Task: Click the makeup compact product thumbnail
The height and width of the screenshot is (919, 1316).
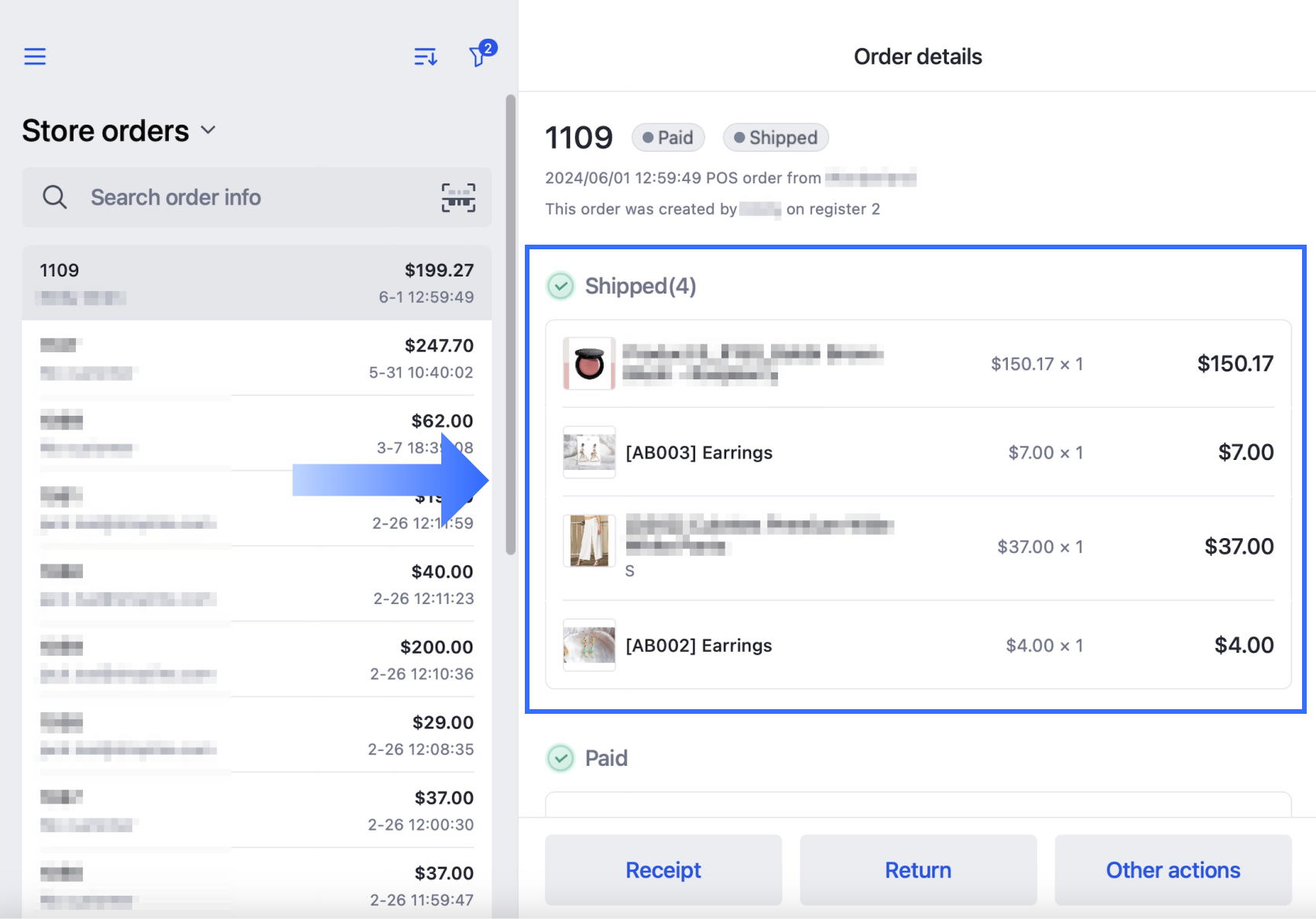Action: pyautogui.click(x=589, y=363)
